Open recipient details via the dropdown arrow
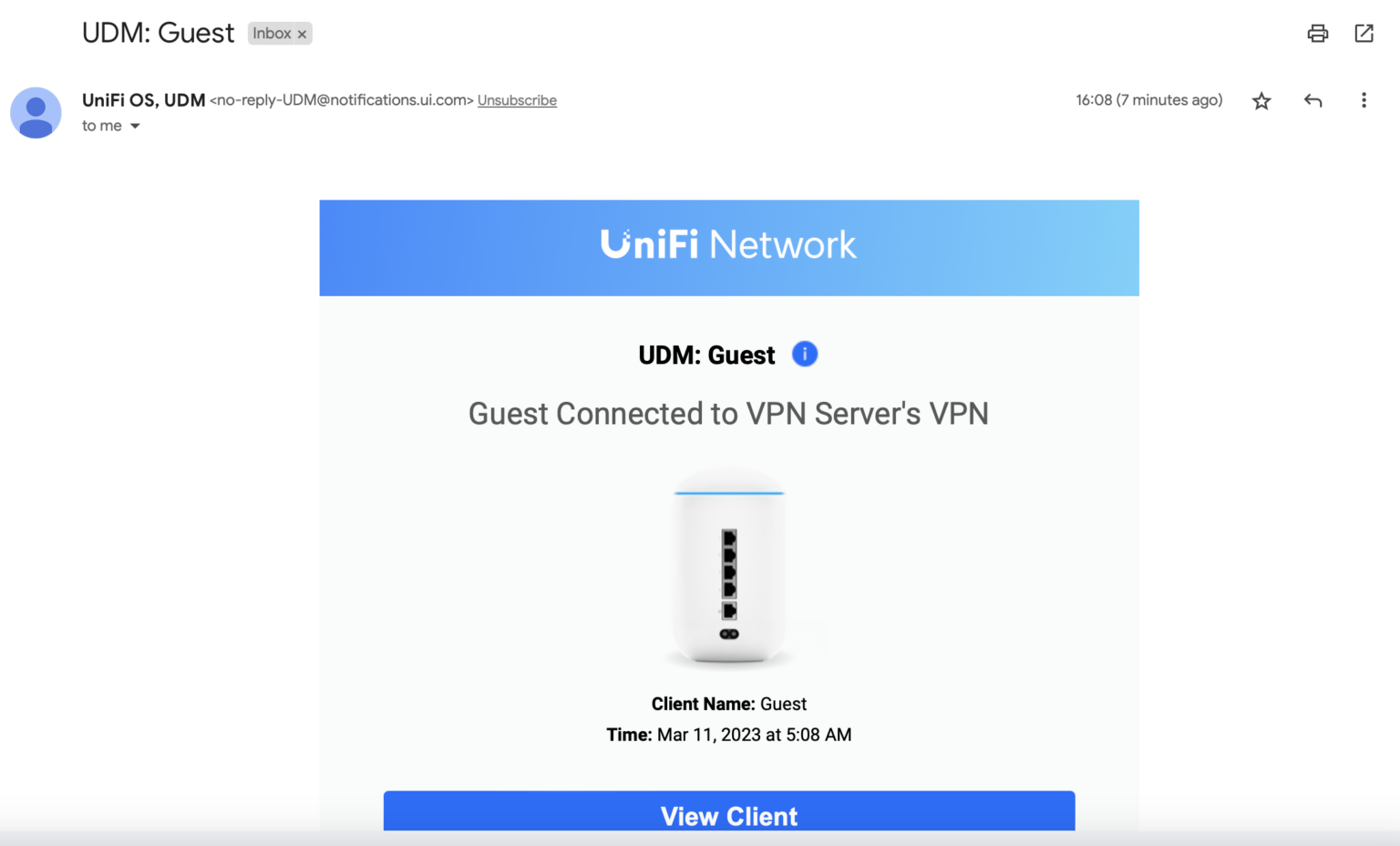This screenshot has width=1400, height=846. point(135,126)
